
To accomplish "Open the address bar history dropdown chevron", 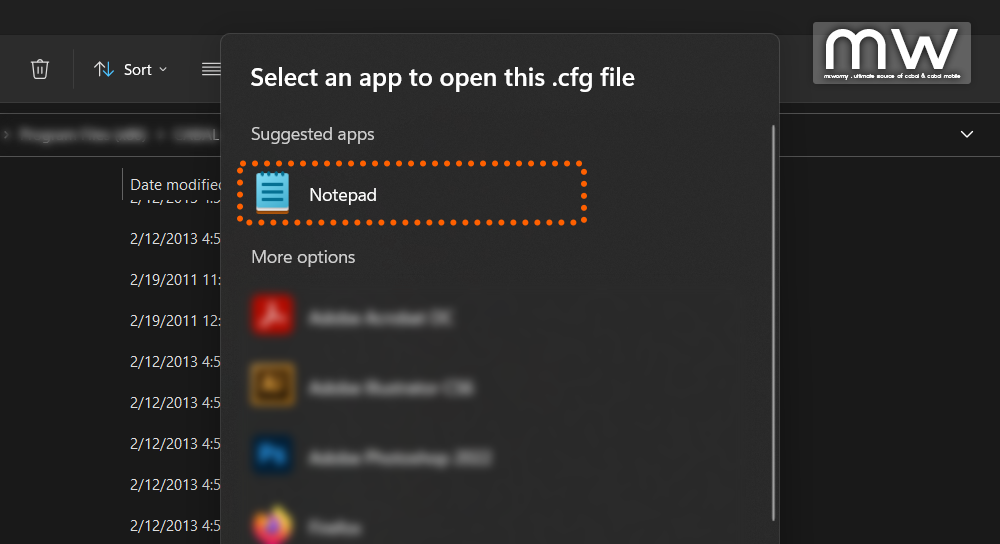I will coord(967,134).
